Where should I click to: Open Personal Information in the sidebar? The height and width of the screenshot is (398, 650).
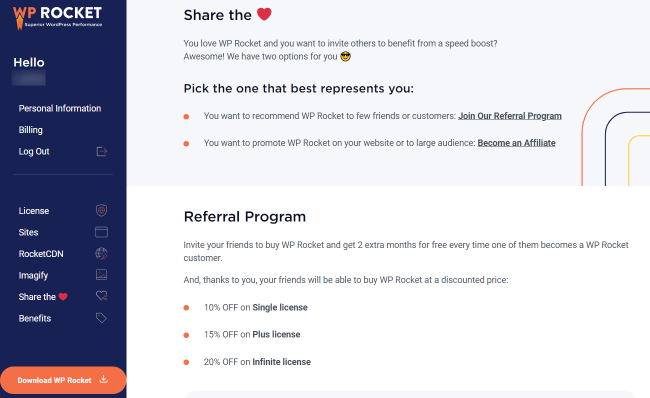tap(60, 108)
